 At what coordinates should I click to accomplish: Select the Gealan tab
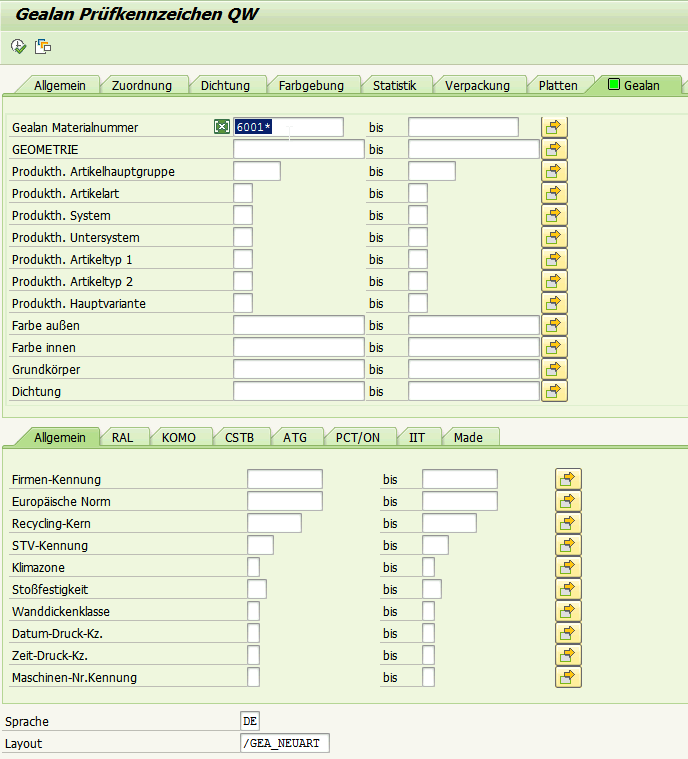(634, 85)
